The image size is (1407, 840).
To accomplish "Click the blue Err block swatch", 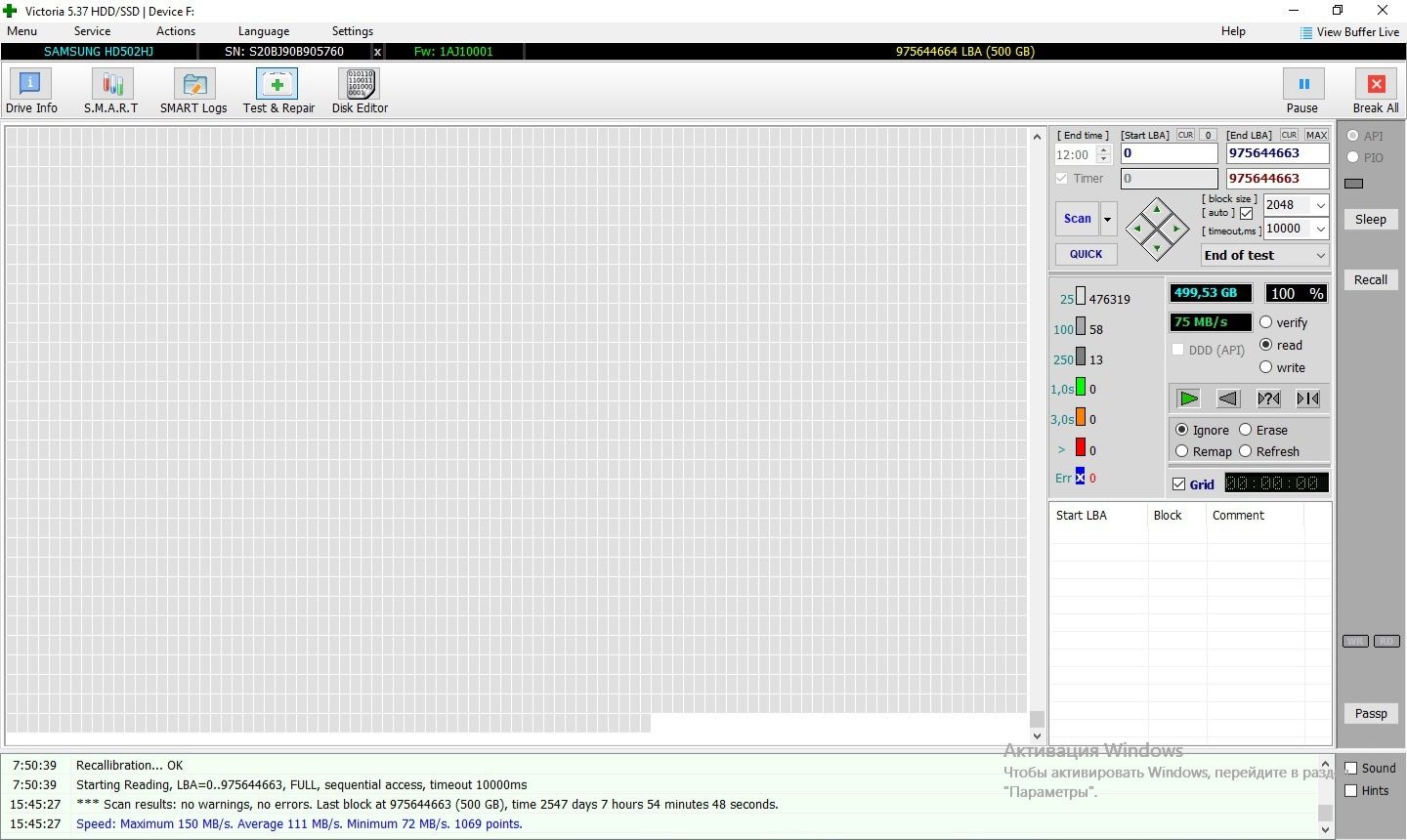I will tap(1081, 476).
